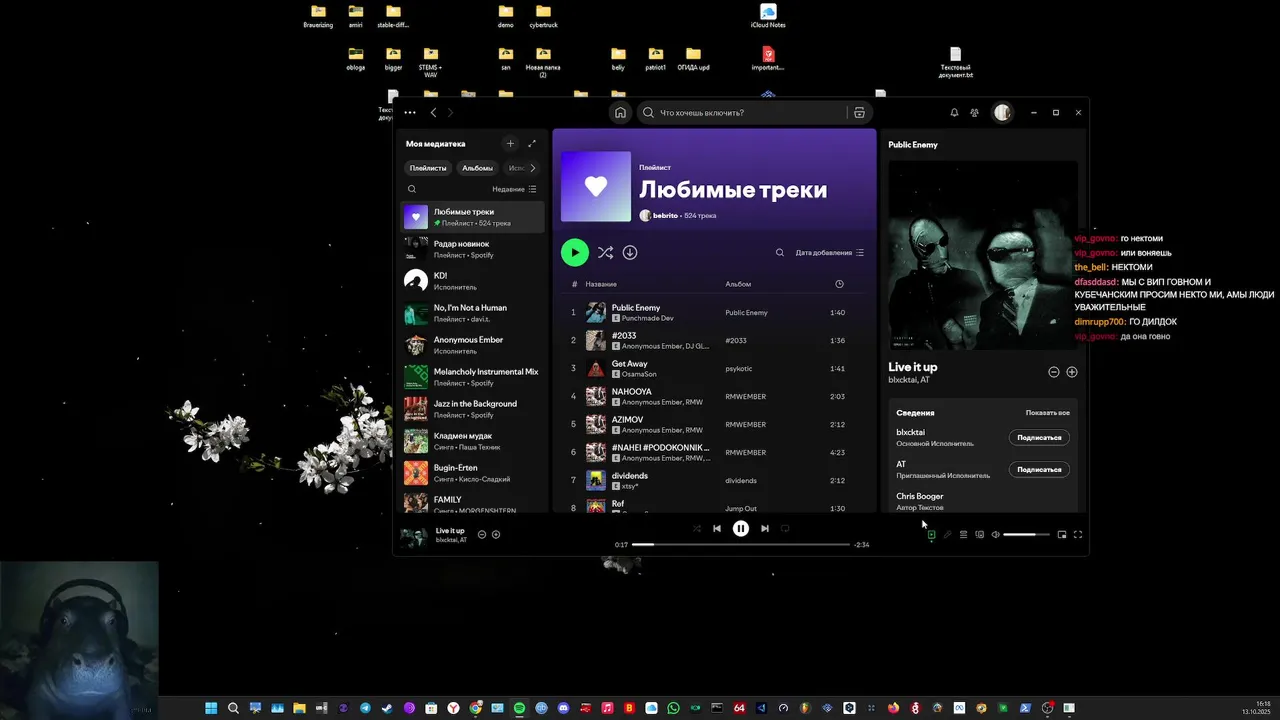Screen dimensions: 1280x720
Task: Adjust the volume slider
Action: [x=1027, y=535]
